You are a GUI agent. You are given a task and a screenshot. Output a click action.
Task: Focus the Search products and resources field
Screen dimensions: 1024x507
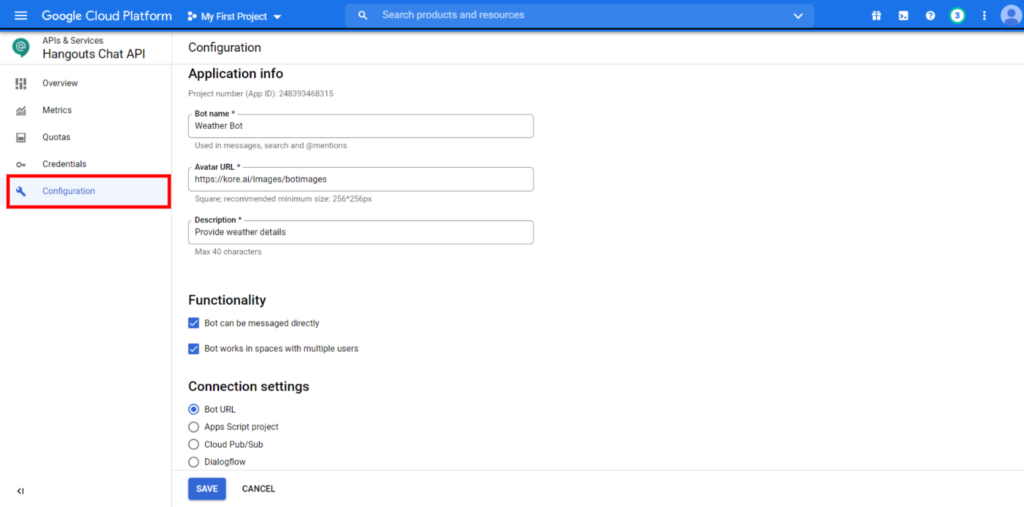tap(580, 15)
